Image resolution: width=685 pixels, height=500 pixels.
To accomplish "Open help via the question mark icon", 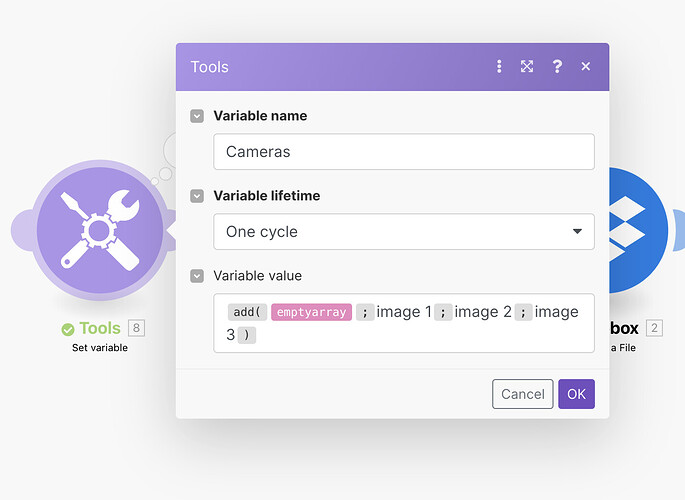I will (x=557, y=67).
